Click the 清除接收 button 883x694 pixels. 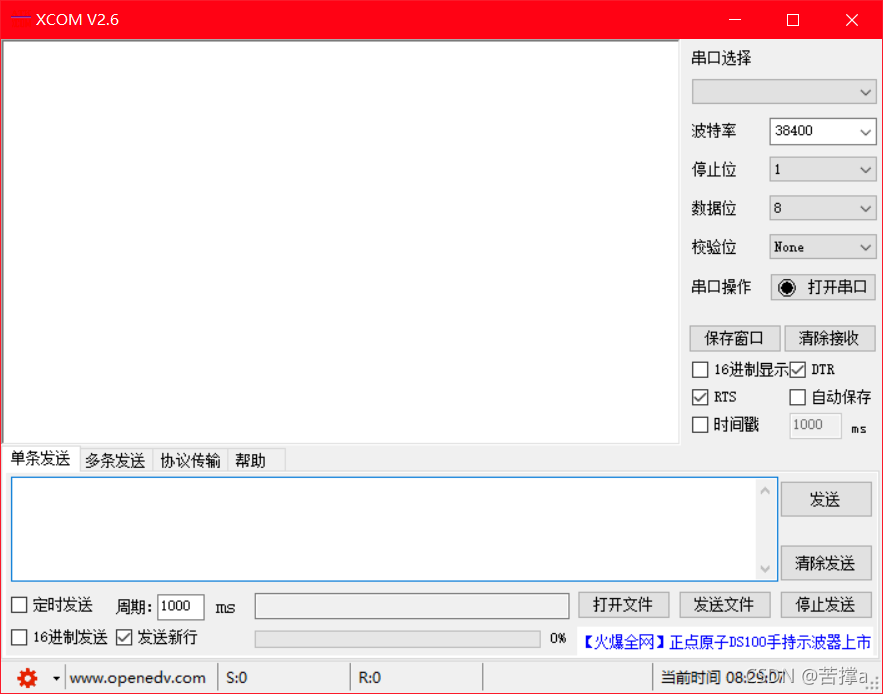830,339
